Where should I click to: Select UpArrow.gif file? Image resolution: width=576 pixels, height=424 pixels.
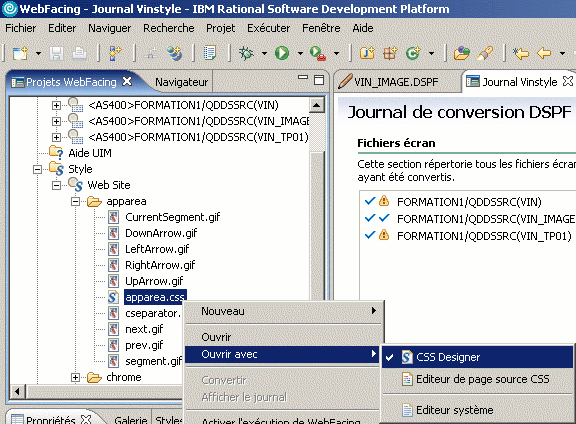click(x=154, y=281)
